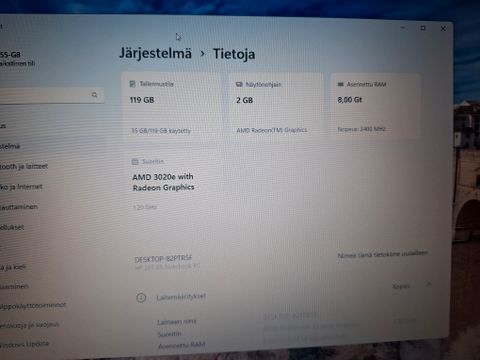Click the Asennettu RAM memory icon

tap(340, 84)
